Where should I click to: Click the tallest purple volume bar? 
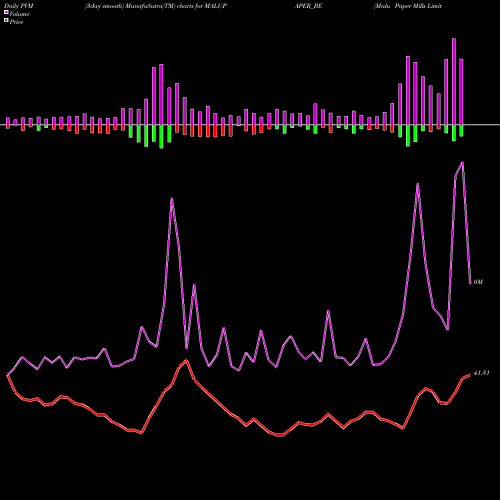pyautogui.click(x=454, y=82)
